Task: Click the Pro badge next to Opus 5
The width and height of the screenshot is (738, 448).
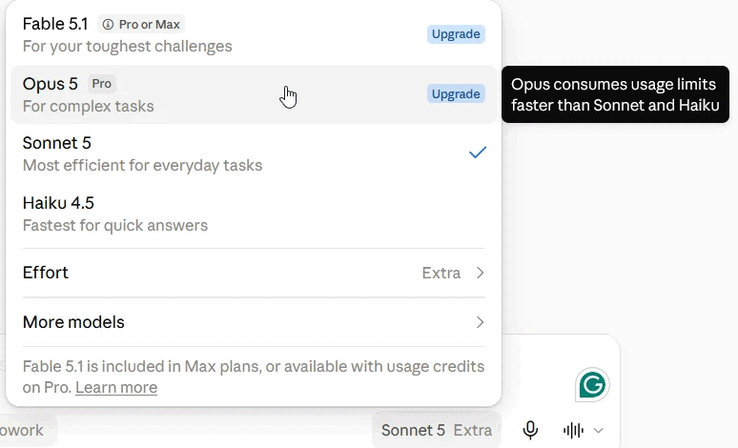Action: pos(102,84)
